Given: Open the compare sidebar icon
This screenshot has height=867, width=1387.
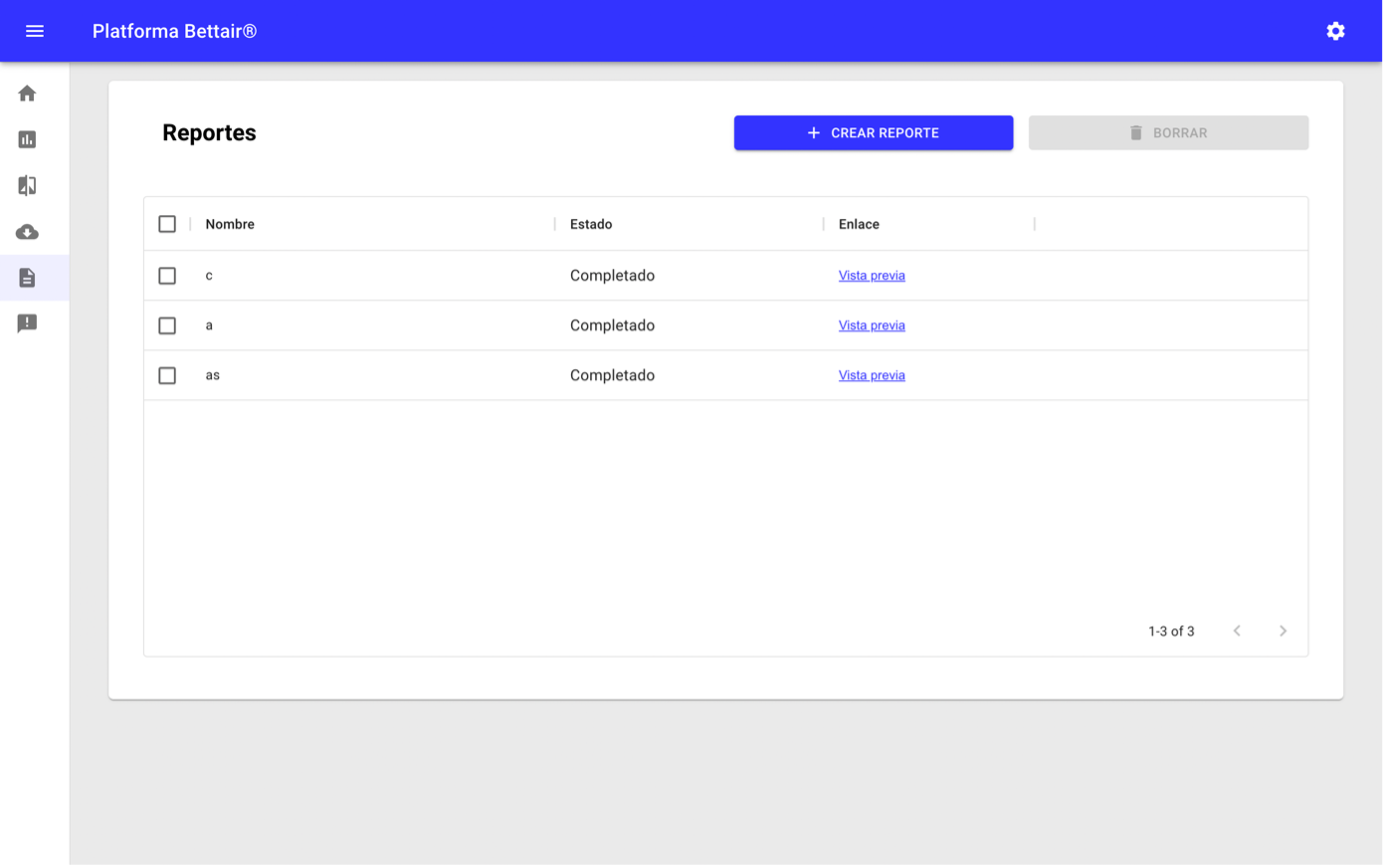Looking at the screenshot, I should 27,186.
